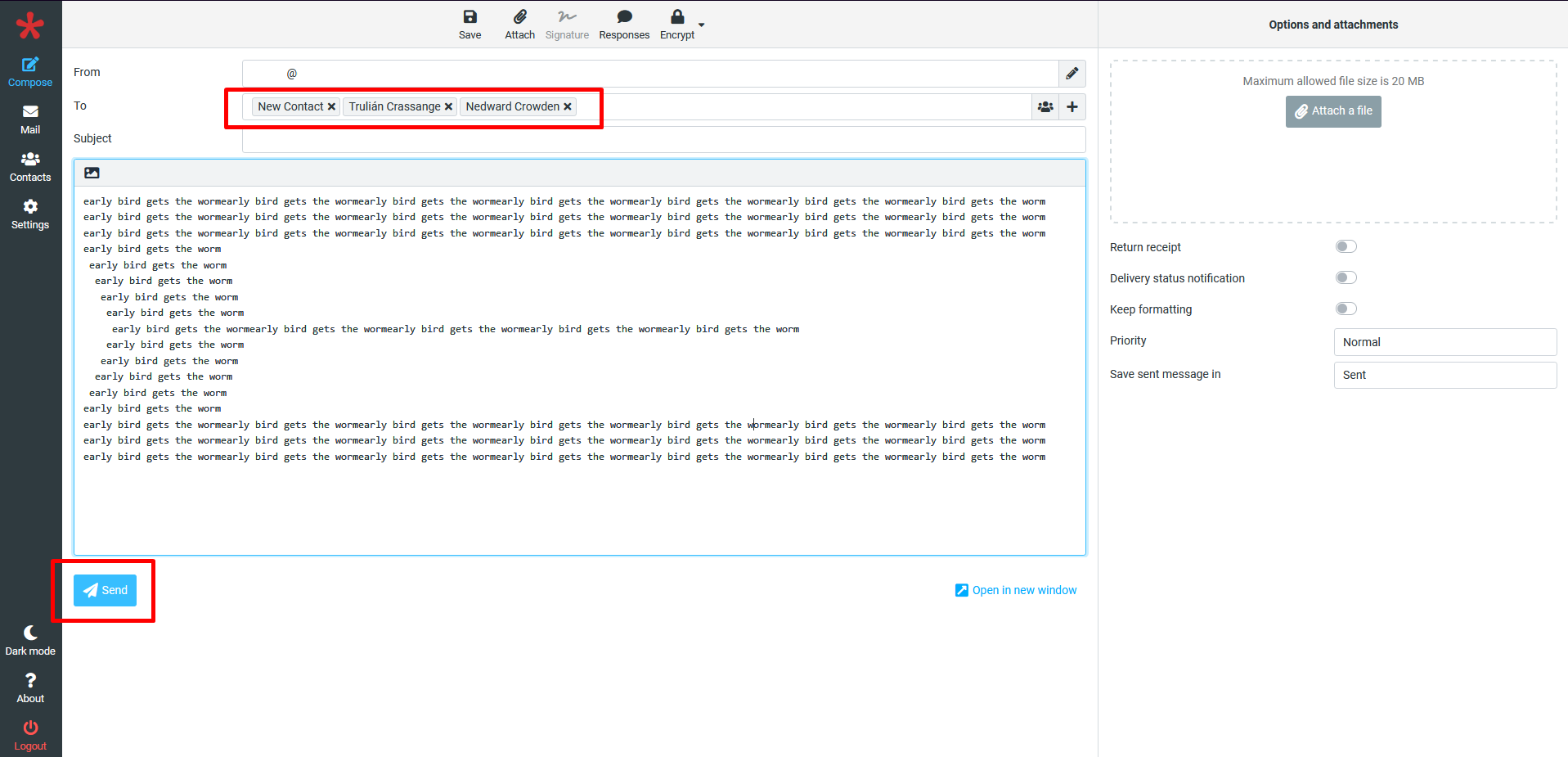The width and height of the screenshot is (1568, 757).
Task: Click the Open in new window link
Action: (x=1016, y=590)
